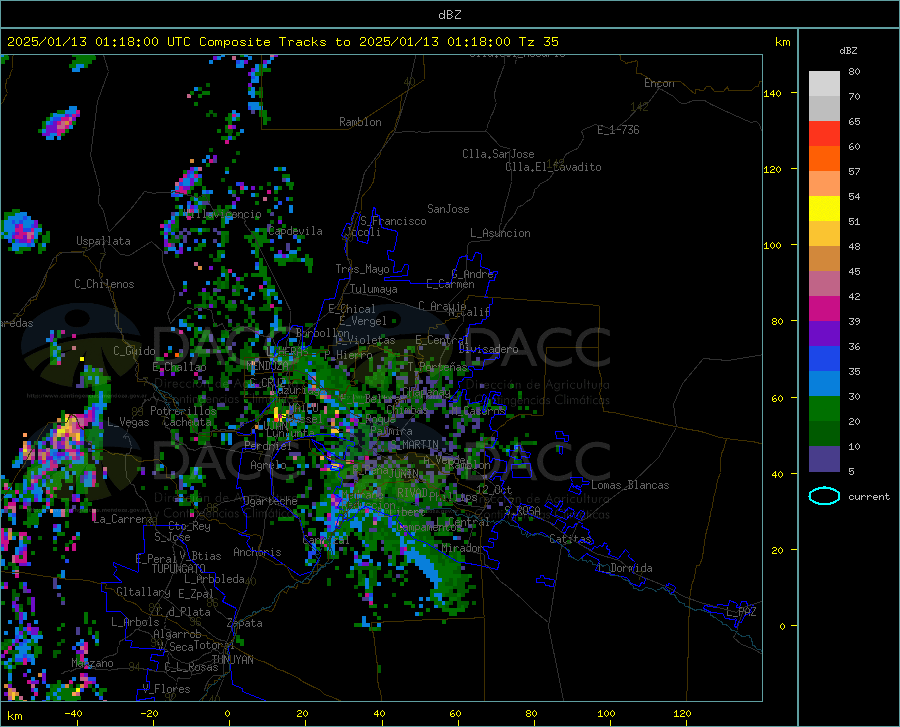Click the Zapata label
This screenshot has width=900, height=727.
point(244,623)
